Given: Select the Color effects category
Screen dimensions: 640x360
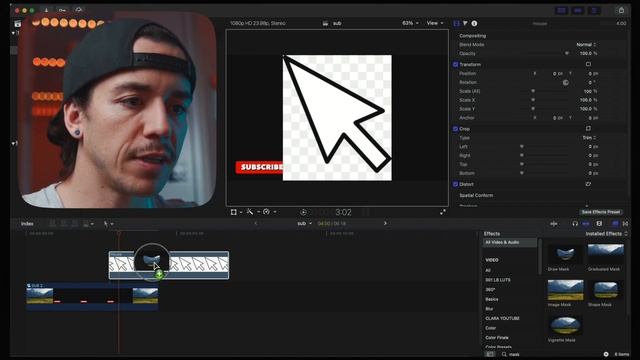Looking at the screenshot, I should tap(491, 328).
